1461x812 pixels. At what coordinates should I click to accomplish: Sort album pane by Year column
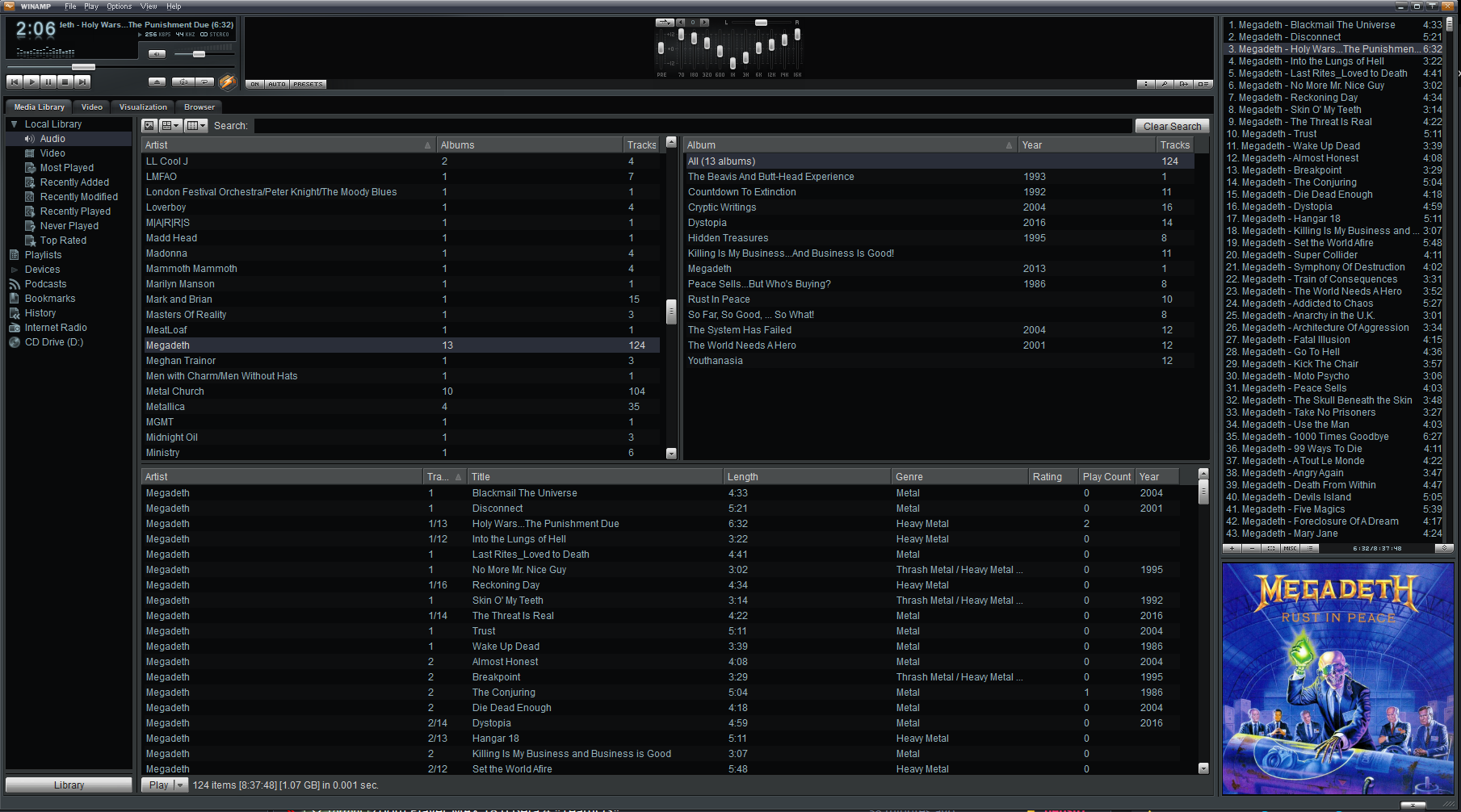click(1086, 145)
